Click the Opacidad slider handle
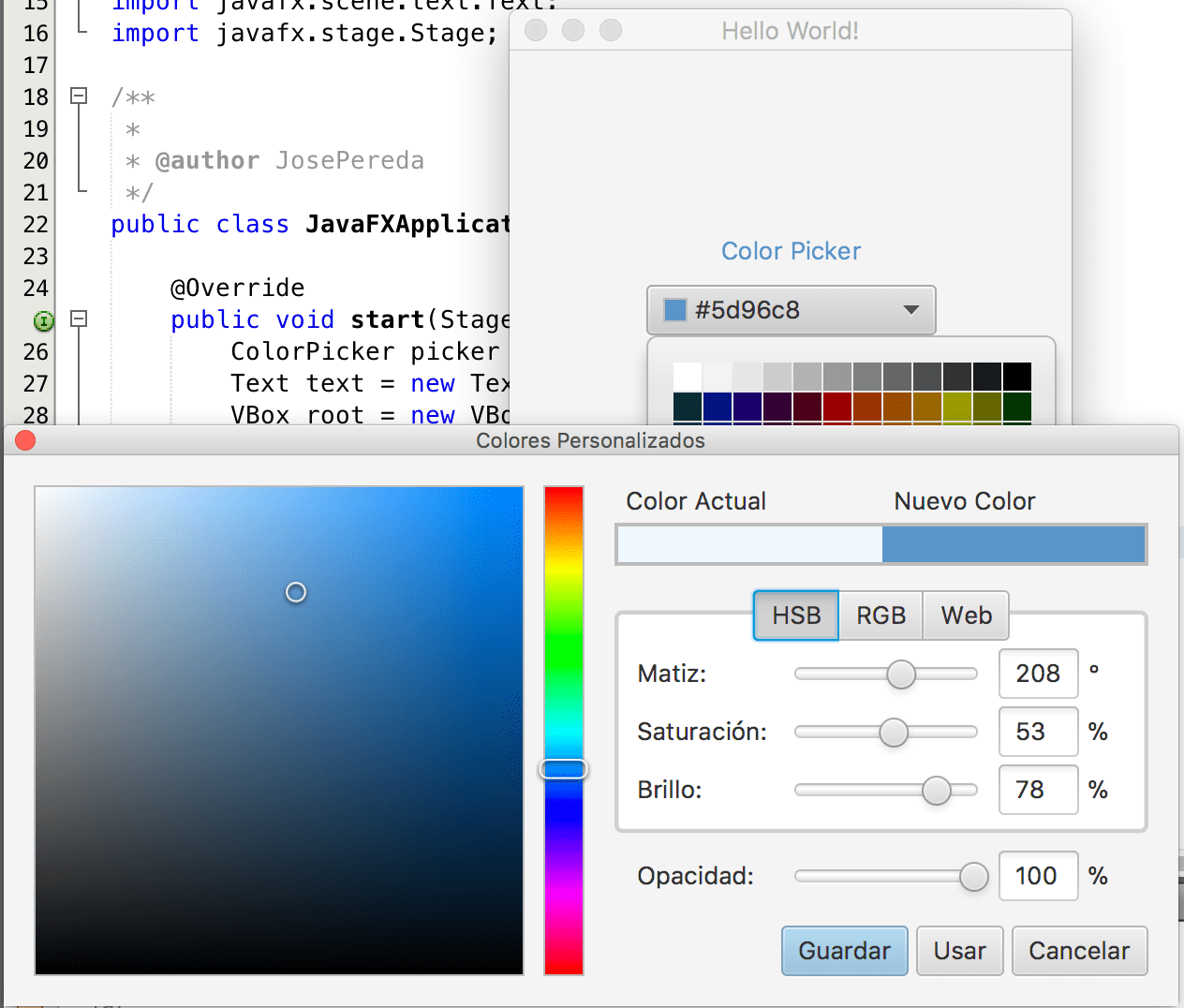The width and height of the screenshot is (1184, 1008). [972, 876]
